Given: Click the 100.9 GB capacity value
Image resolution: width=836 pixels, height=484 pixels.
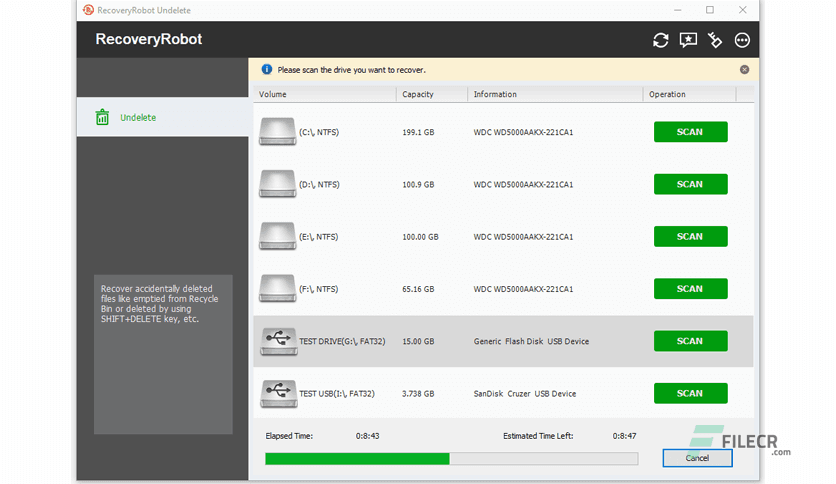Looking at the screenshot, I should 418,184.
